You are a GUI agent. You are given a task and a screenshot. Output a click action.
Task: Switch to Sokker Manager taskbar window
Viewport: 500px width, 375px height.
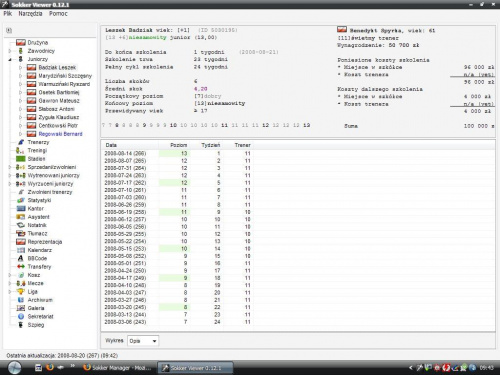coord(117,368)
